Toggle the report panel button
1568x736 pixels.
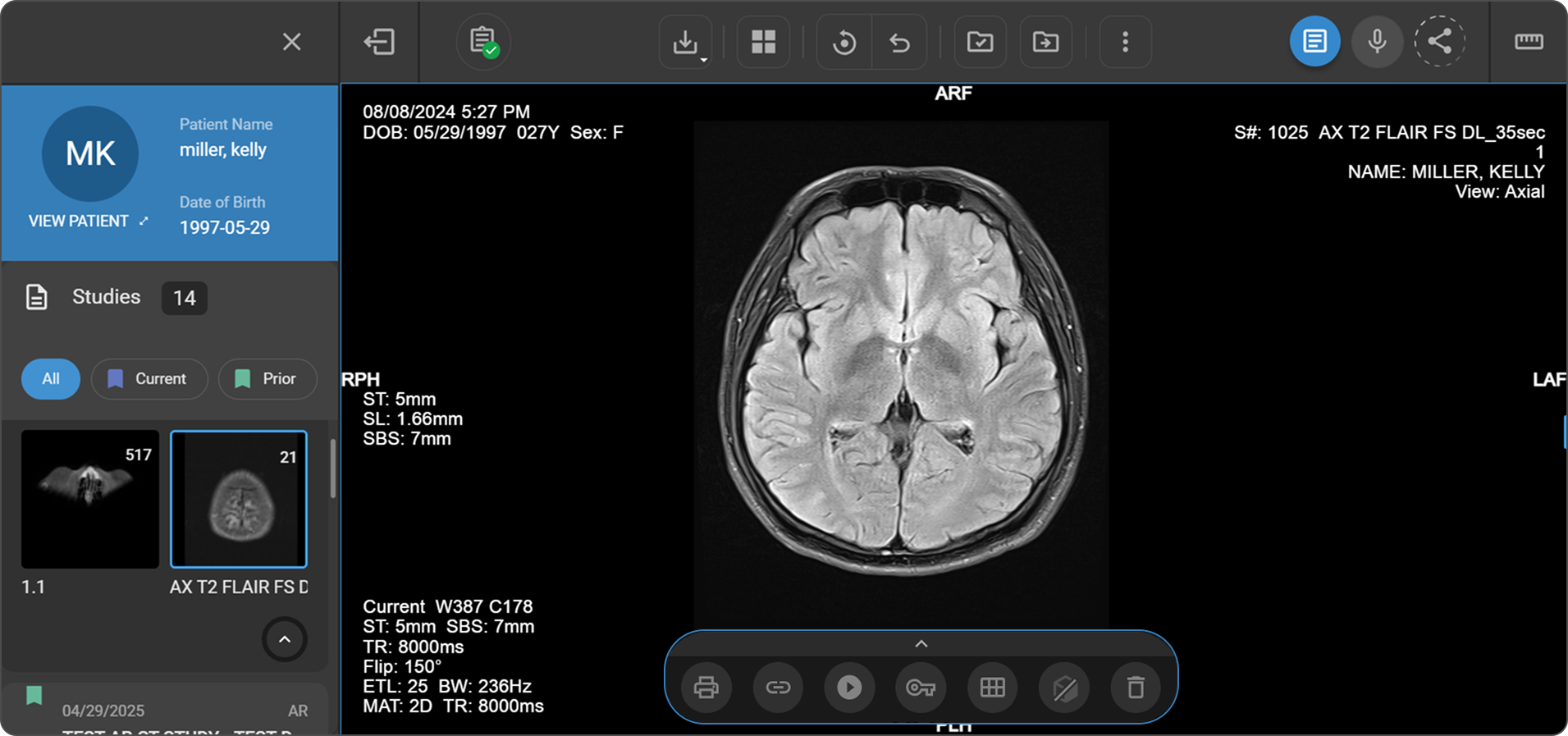[1314, 41]
